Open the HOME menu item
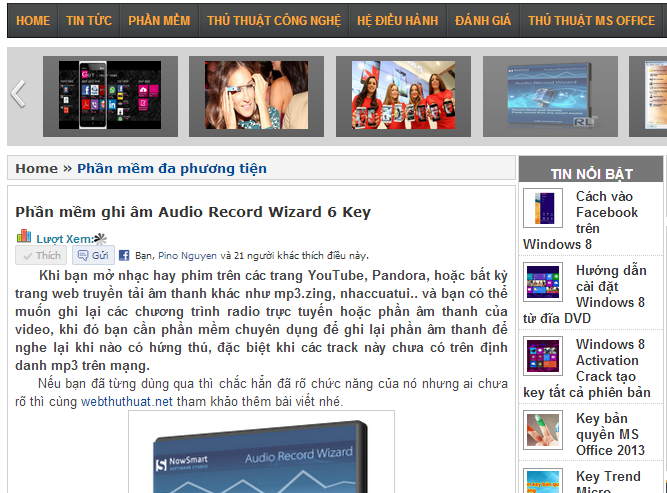Screen dimensions: 667x493 33,20
